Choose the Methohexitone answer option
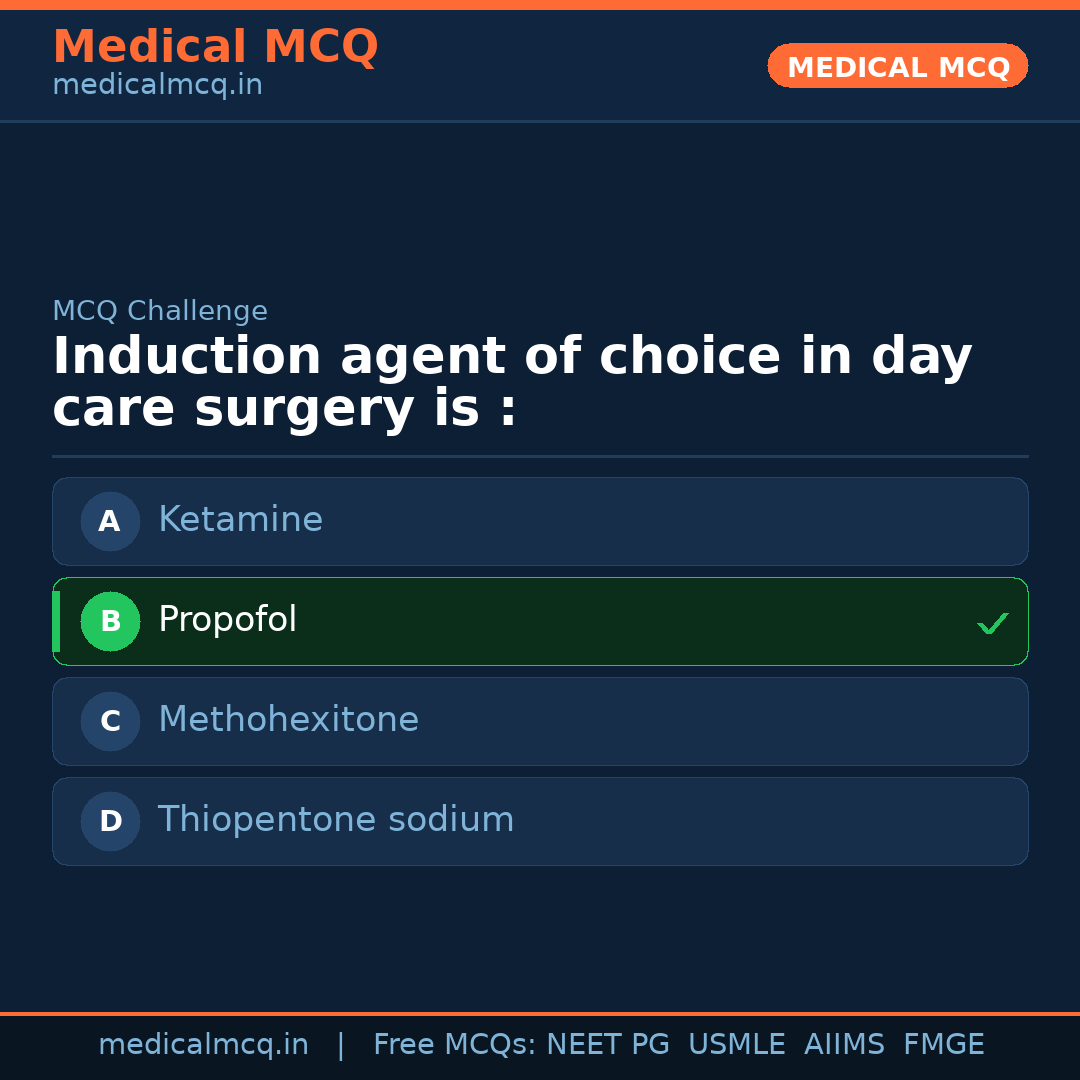The height and width of the screenshot is (1080, 1080). (x=288, y=720)
